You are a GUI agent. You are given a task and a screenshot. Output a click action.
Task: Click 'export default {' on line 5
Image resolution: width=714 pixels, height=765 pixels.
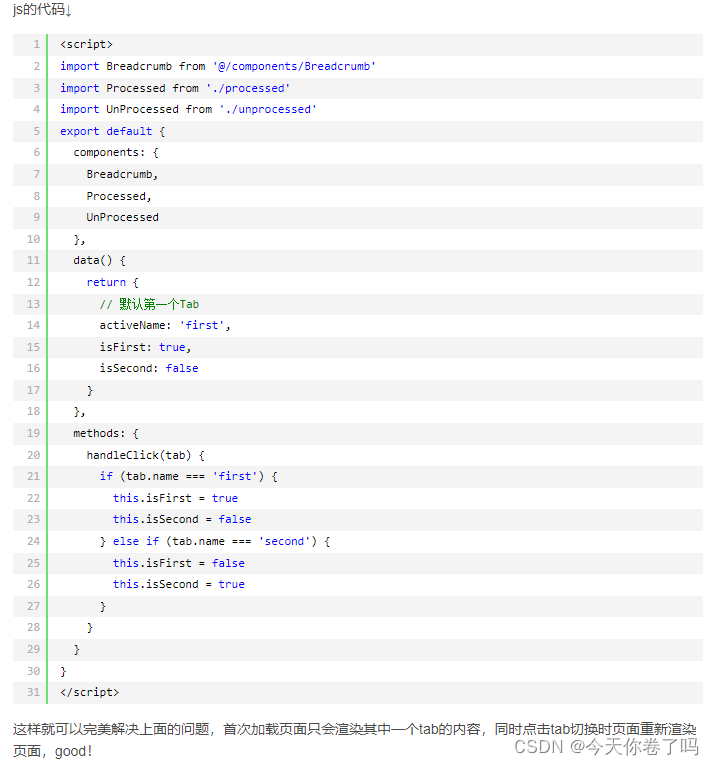pyautogui.click(x=113, y=131)
